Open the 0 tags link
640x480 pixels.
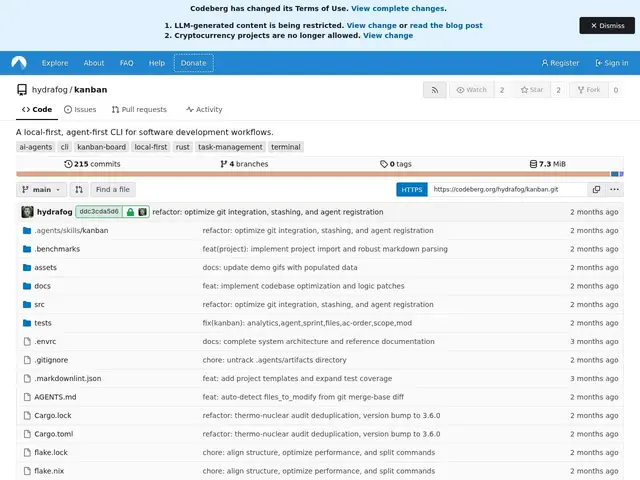coord(396,164)
